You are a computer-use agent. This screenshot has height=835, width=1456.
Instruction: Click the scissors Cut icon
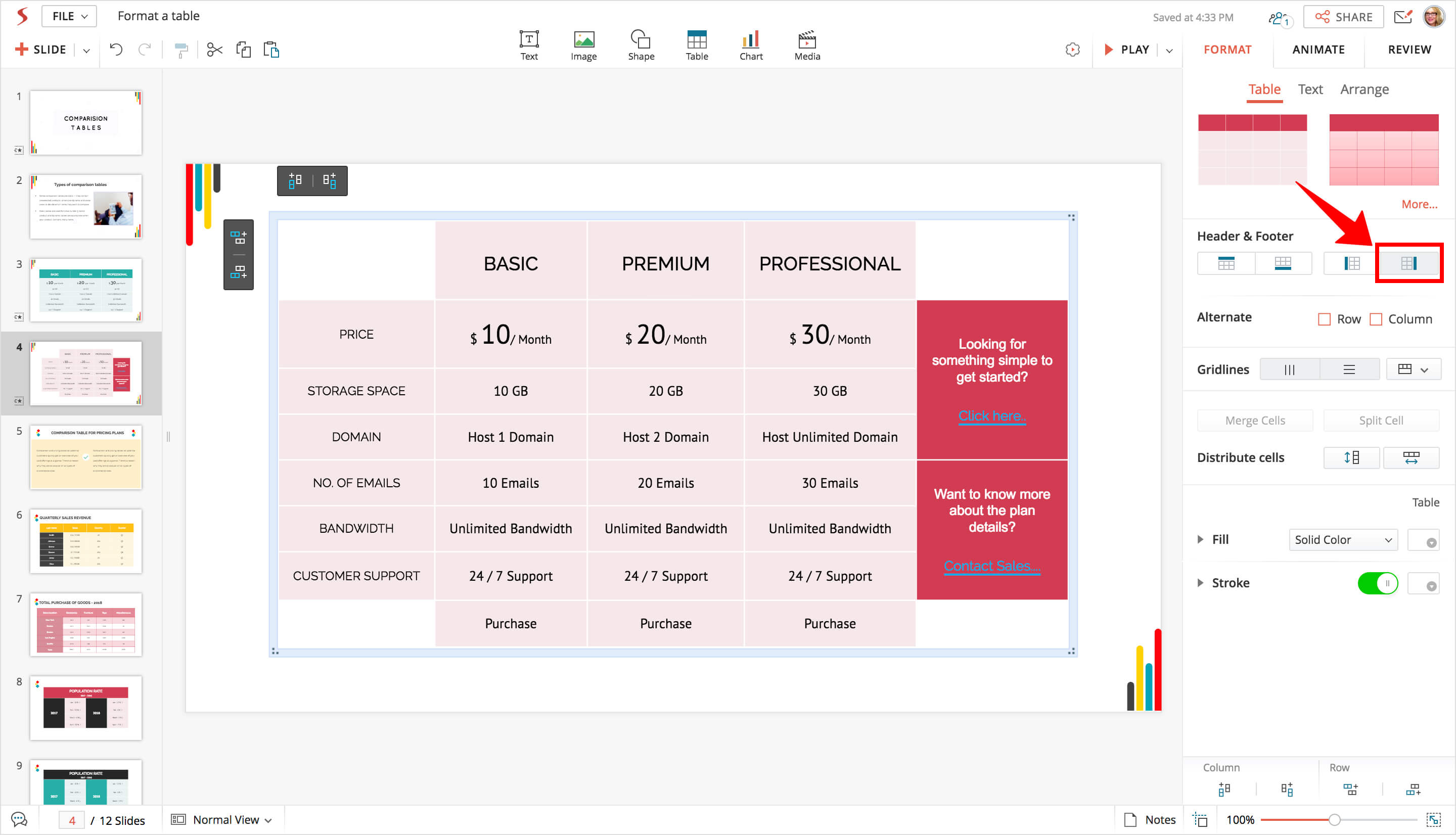214,50
